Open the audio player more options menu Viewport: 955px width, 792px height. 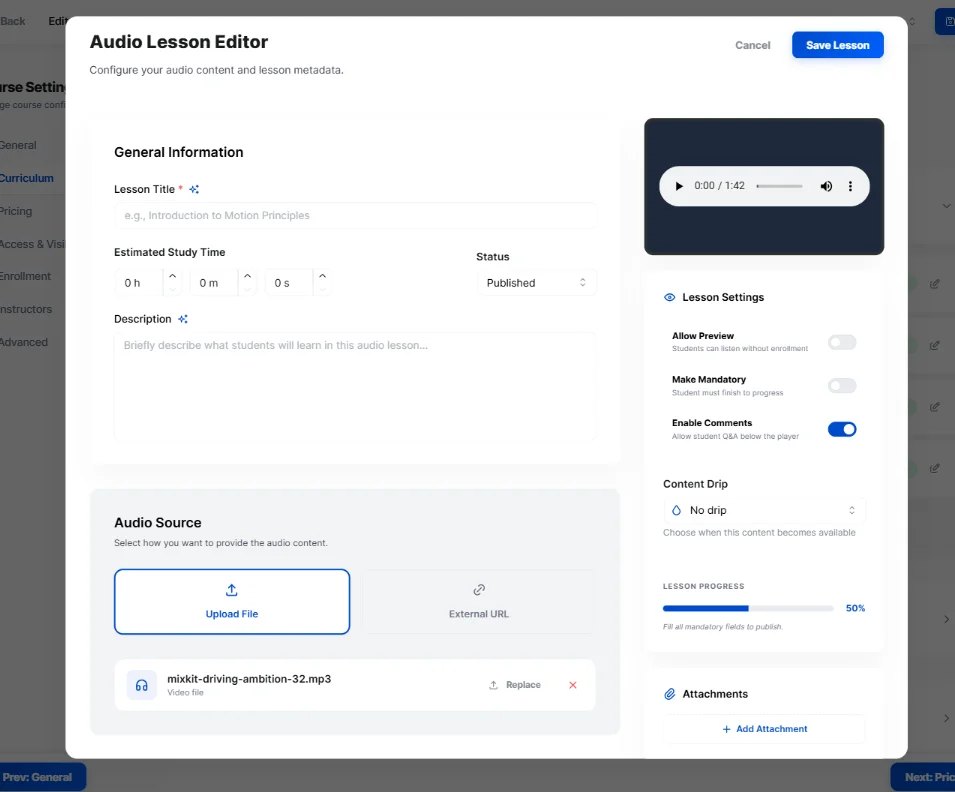click(x=850, y=186)
